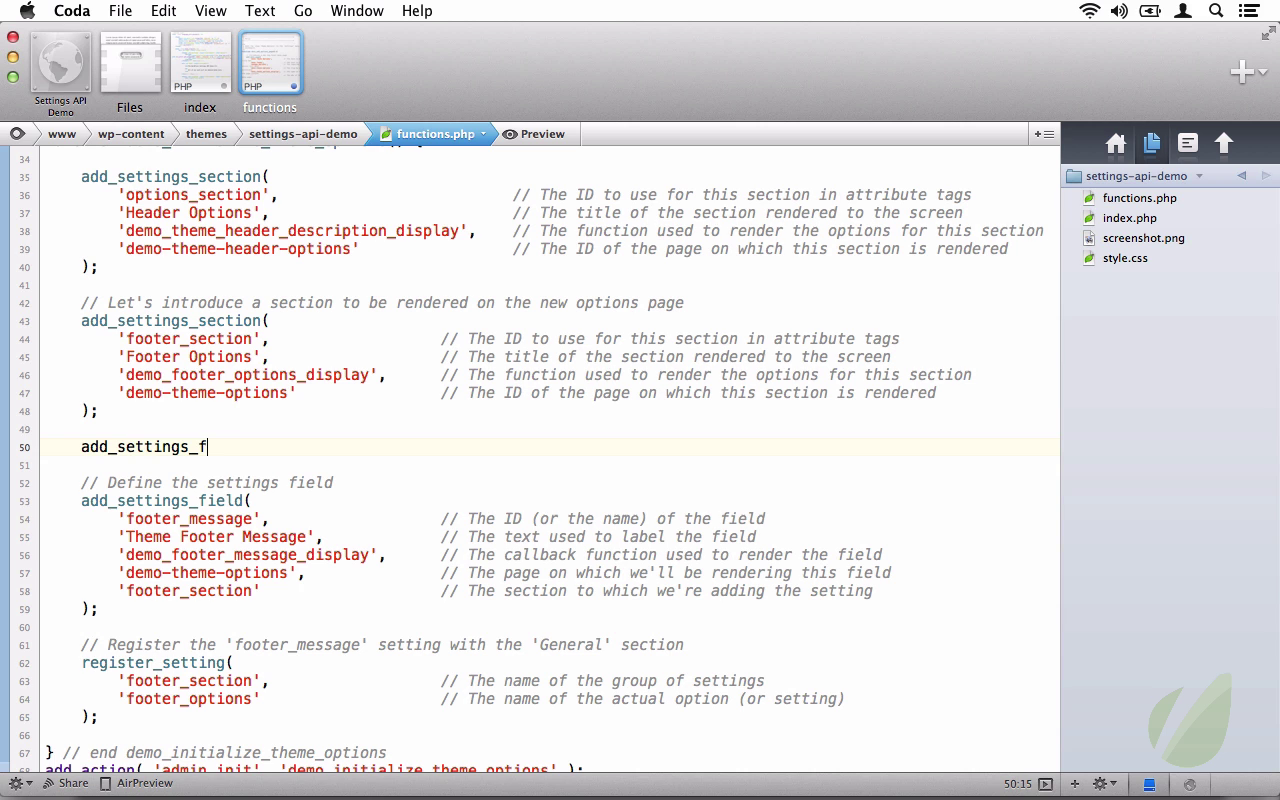Click line number 43 in the gutter
The height and width of the screenshot is (800, 1280).
(x=24, y=322)
